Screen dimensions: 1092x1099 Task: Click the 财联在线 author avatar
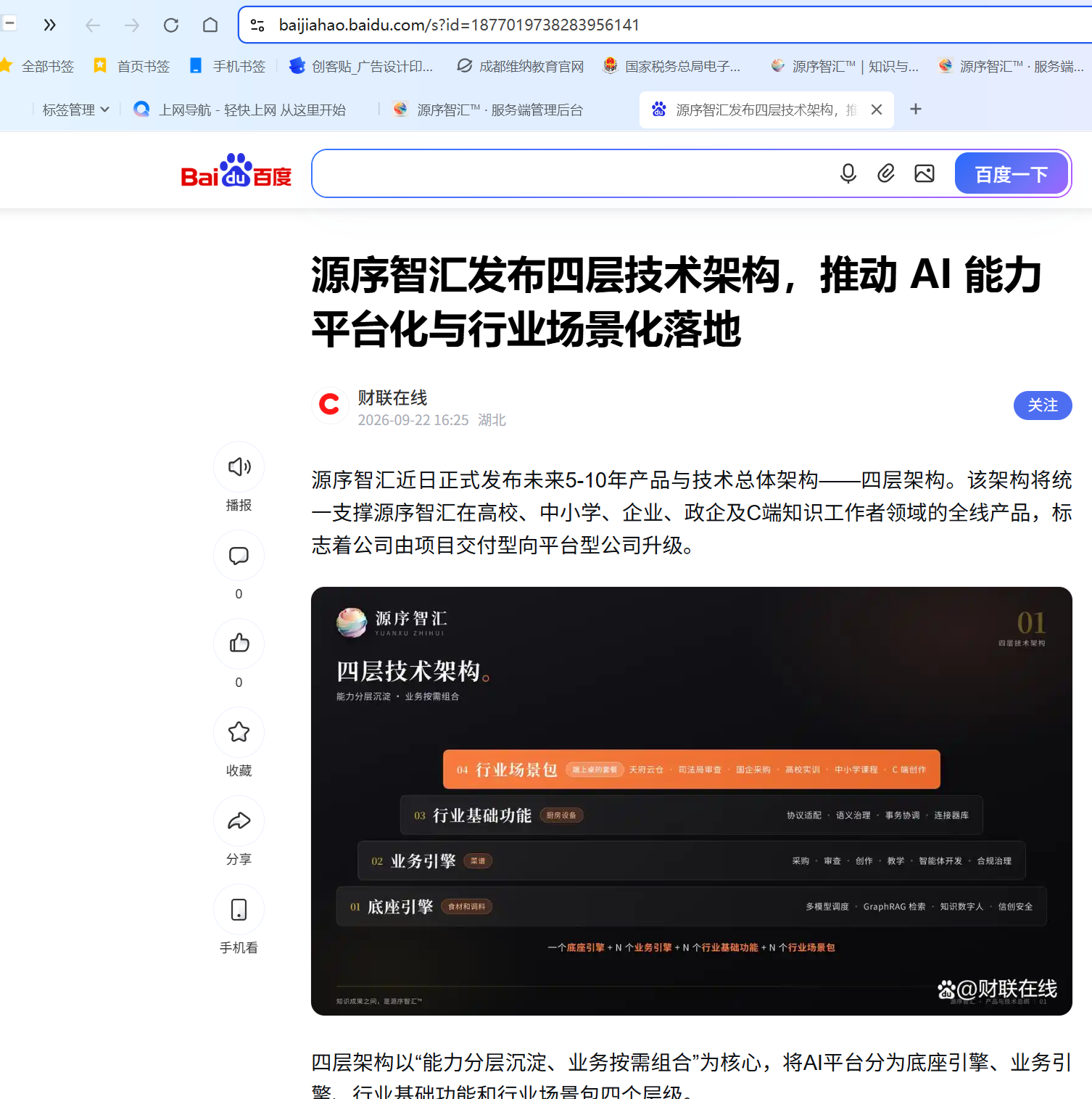pyautogui.click(x=330, y=405)
